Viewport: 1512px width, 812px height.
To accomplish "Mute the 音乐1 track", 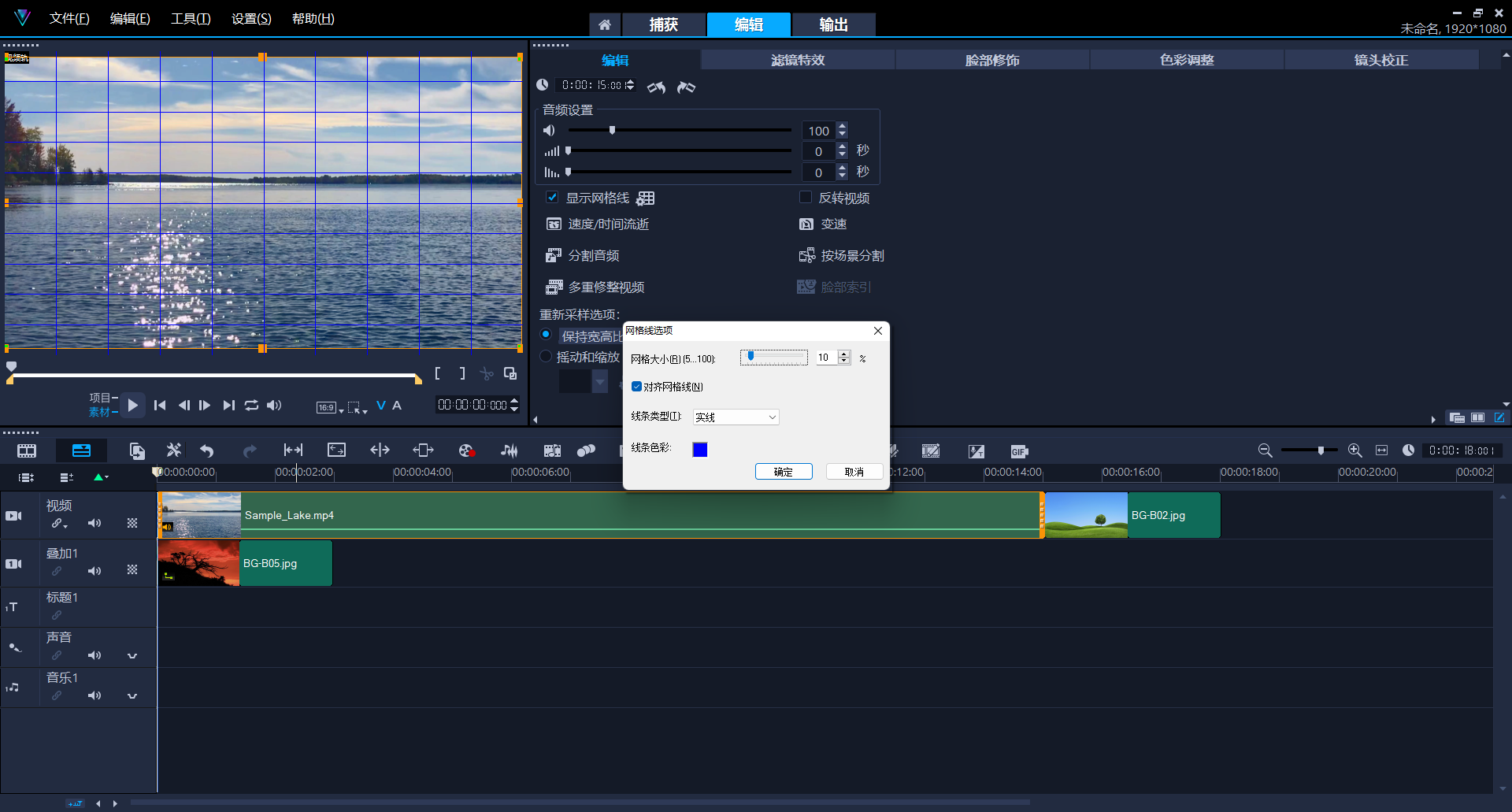I will (x=94, y=695).
